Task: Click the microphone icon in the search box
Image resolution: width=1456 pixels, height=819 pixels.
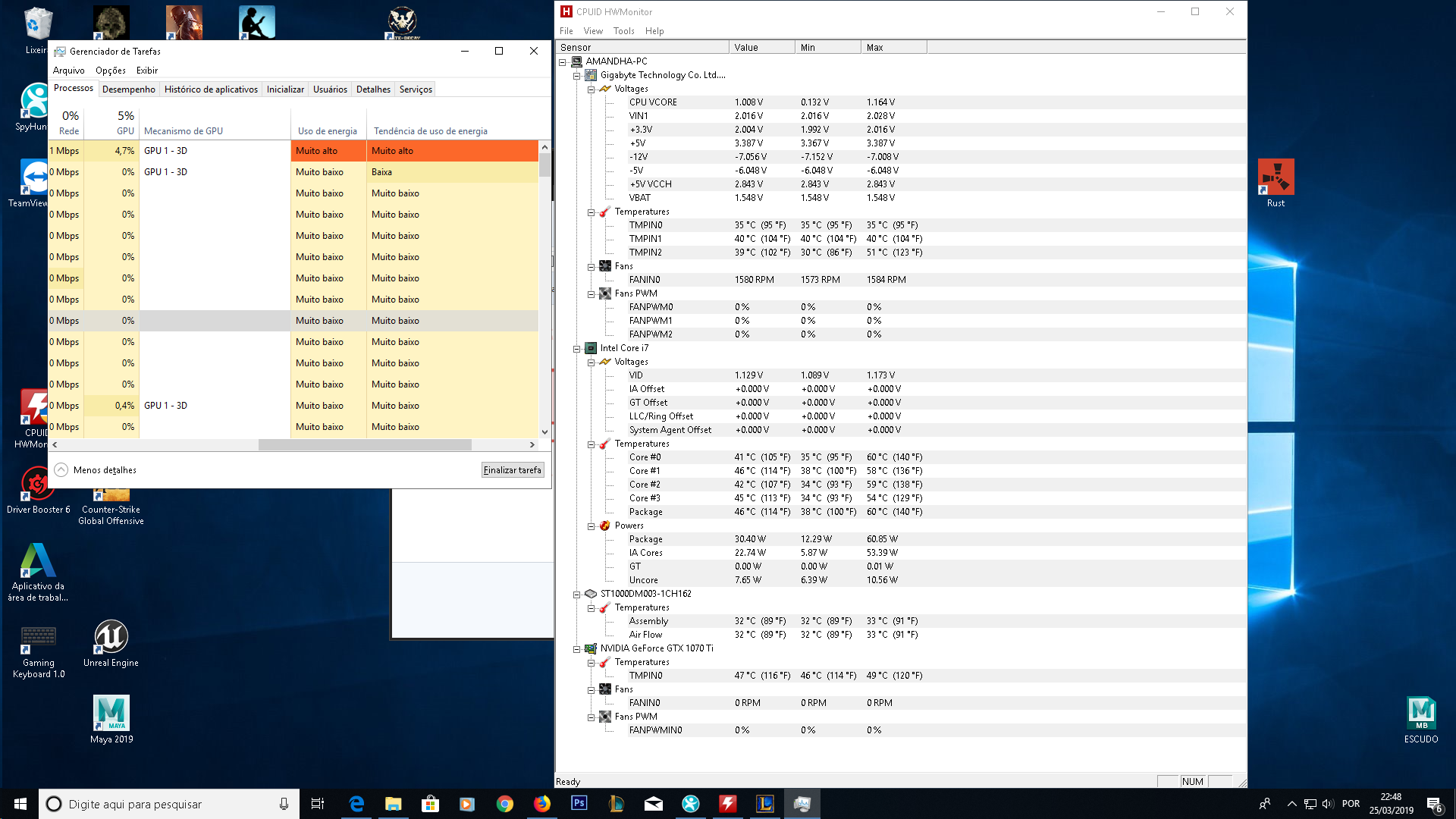Action: pos(284,804)
